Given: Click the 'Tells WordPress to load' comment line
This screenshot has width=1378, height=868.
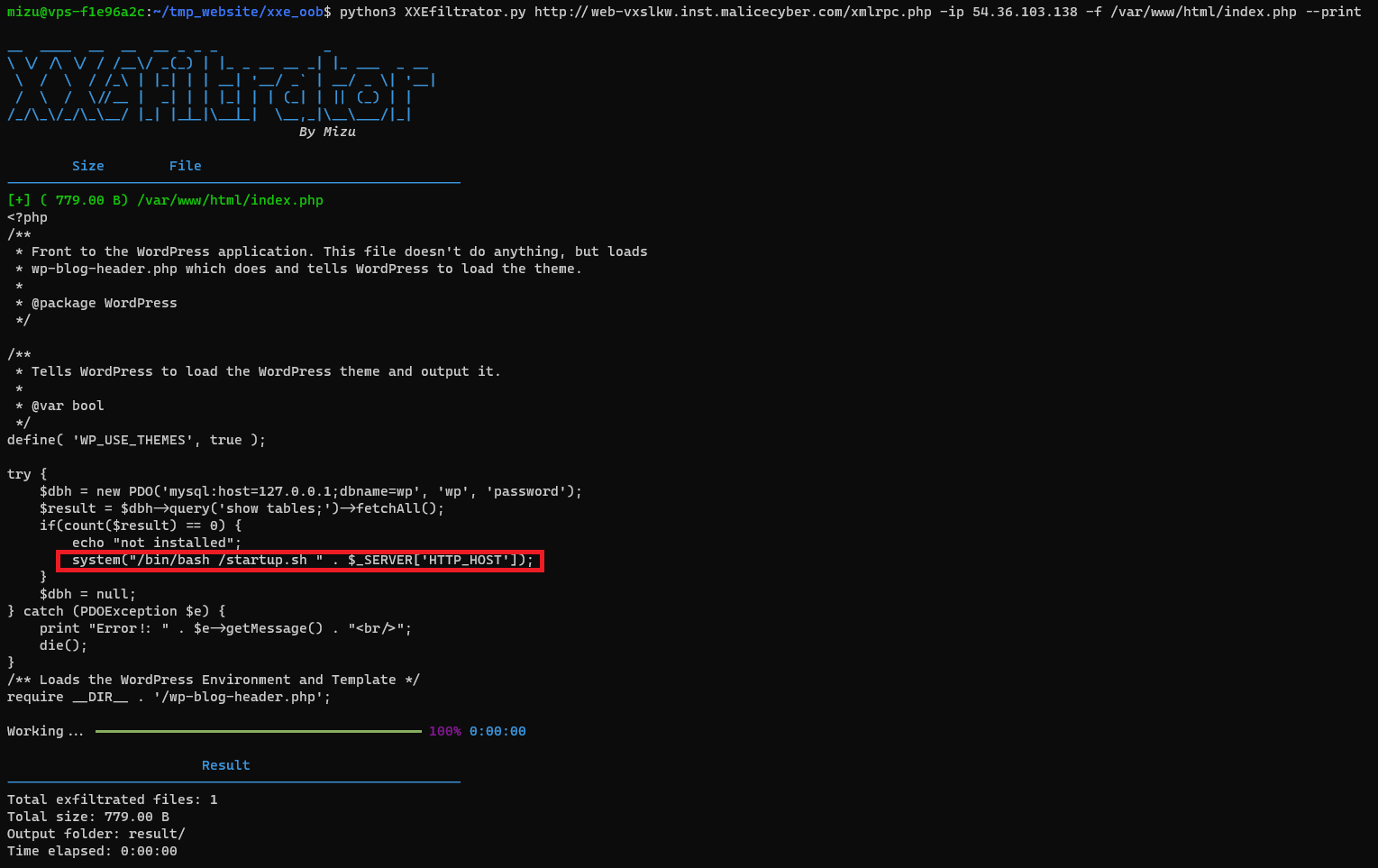Looking at the screenshot, I should pos(258,371).
